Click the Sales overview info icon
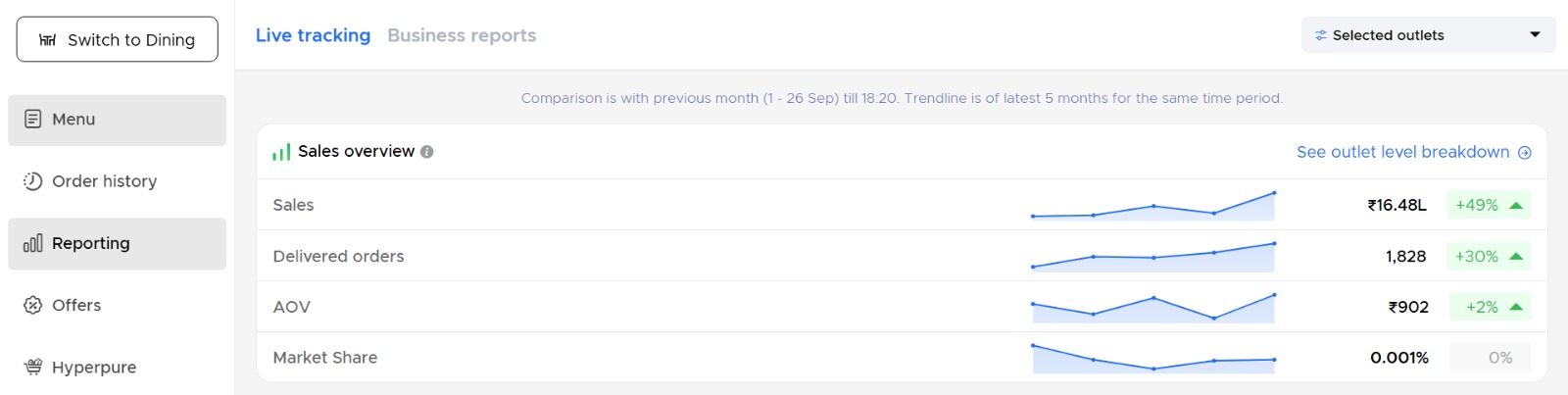 (427, 152)
